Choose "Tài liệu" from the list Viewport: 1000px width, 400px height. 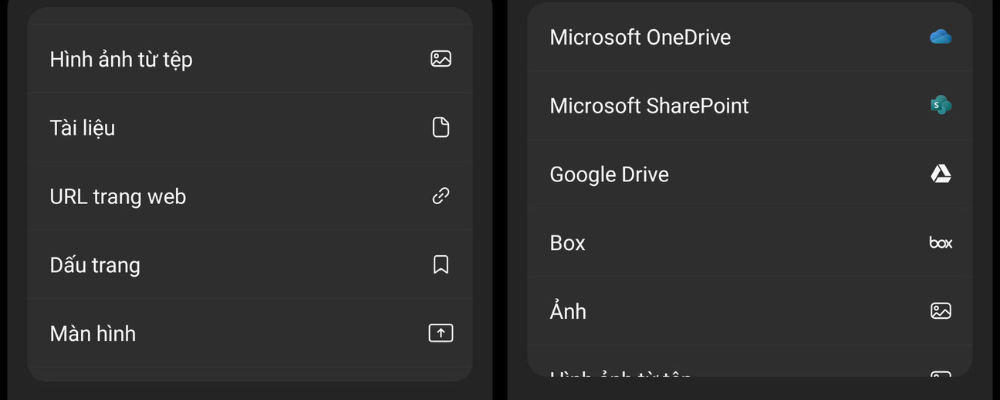(83, 128)
